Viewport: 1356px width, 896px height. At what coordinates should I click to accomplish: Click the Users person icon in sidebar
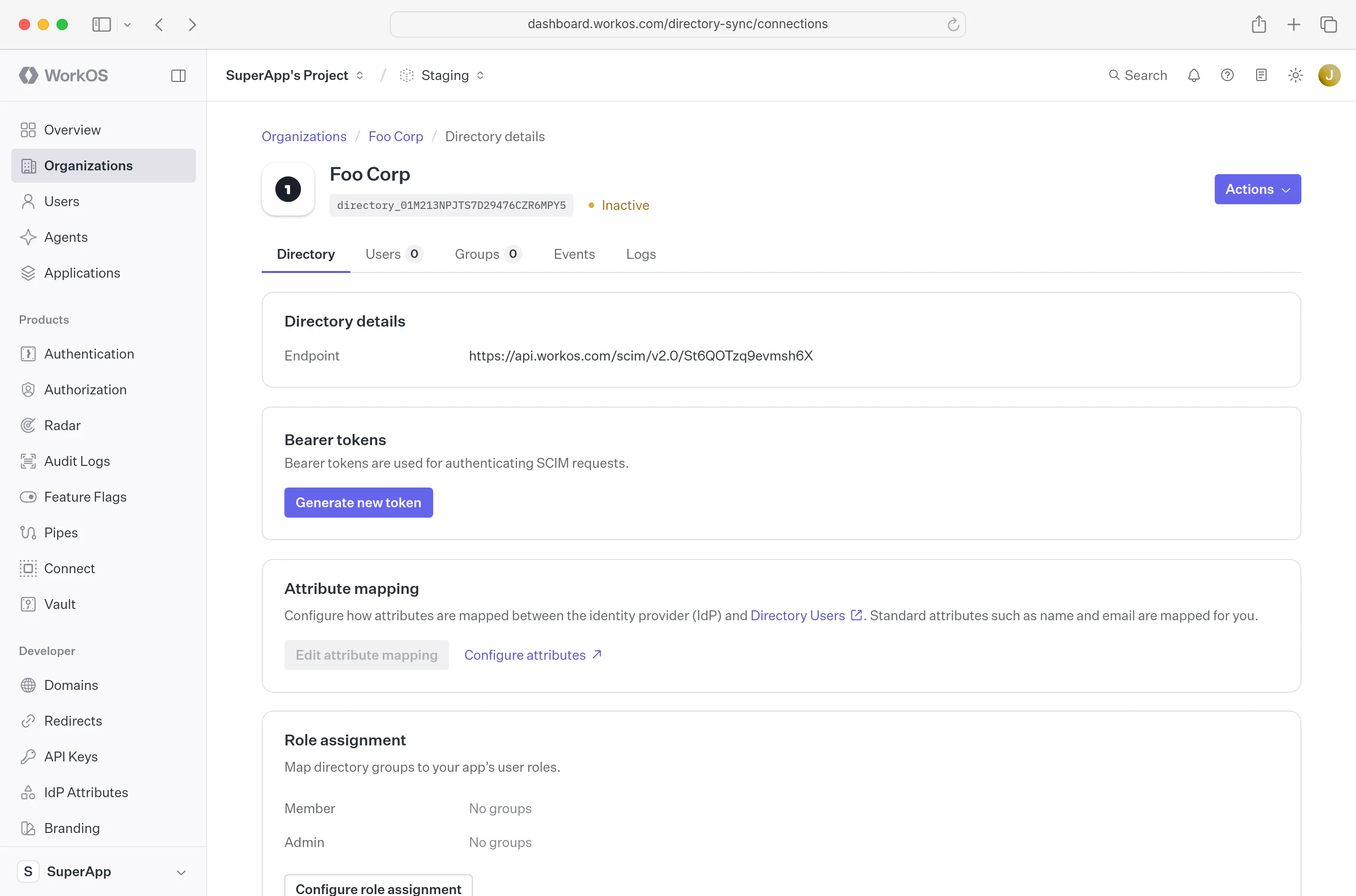point(28,201)
